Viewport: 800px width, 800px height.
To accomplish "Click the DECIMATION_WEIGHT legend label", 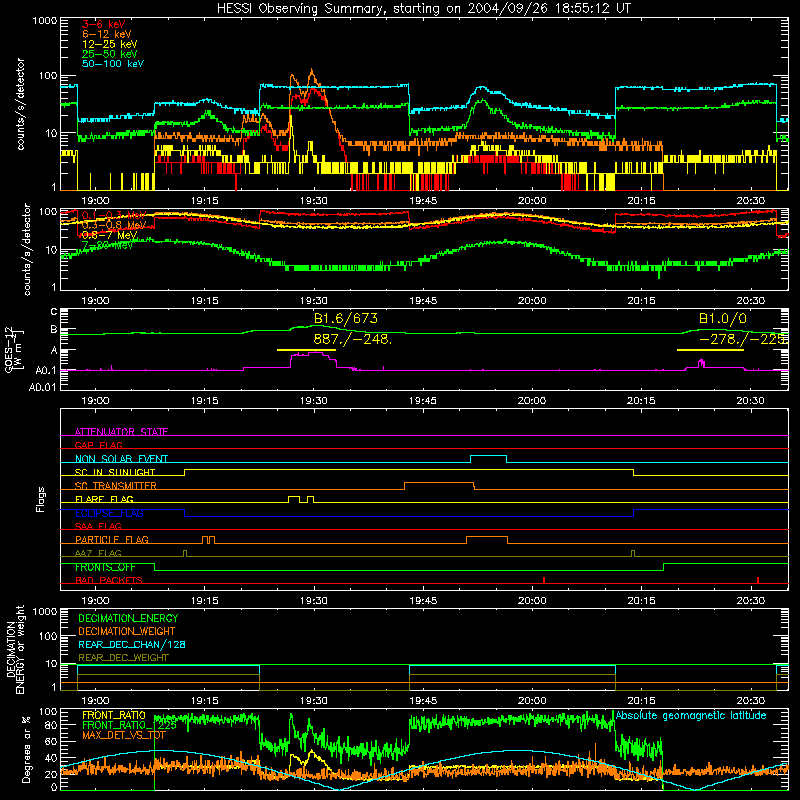I will pos(127,631).
